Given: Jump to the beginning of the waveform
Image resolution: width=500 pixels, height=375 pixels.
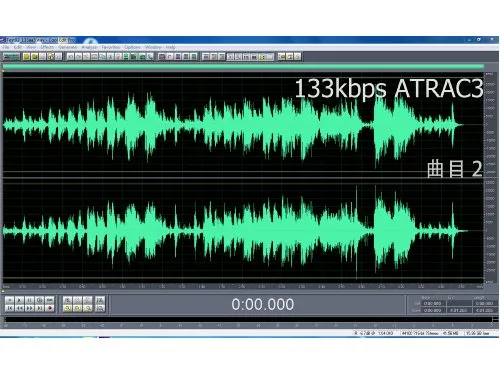Looking at the screenshot, I should [9, 308].
